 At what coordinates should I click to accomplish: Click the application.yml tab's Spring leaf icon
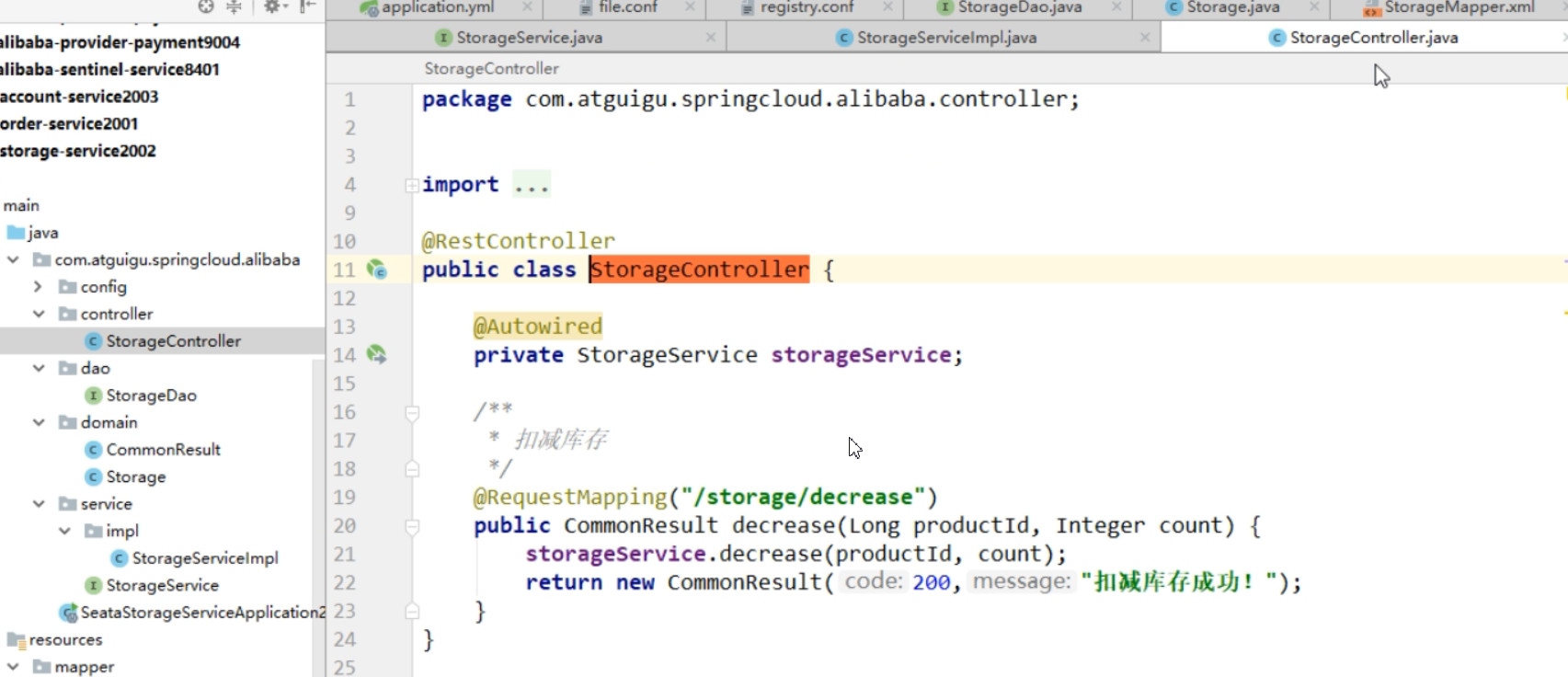pos(369,7)
